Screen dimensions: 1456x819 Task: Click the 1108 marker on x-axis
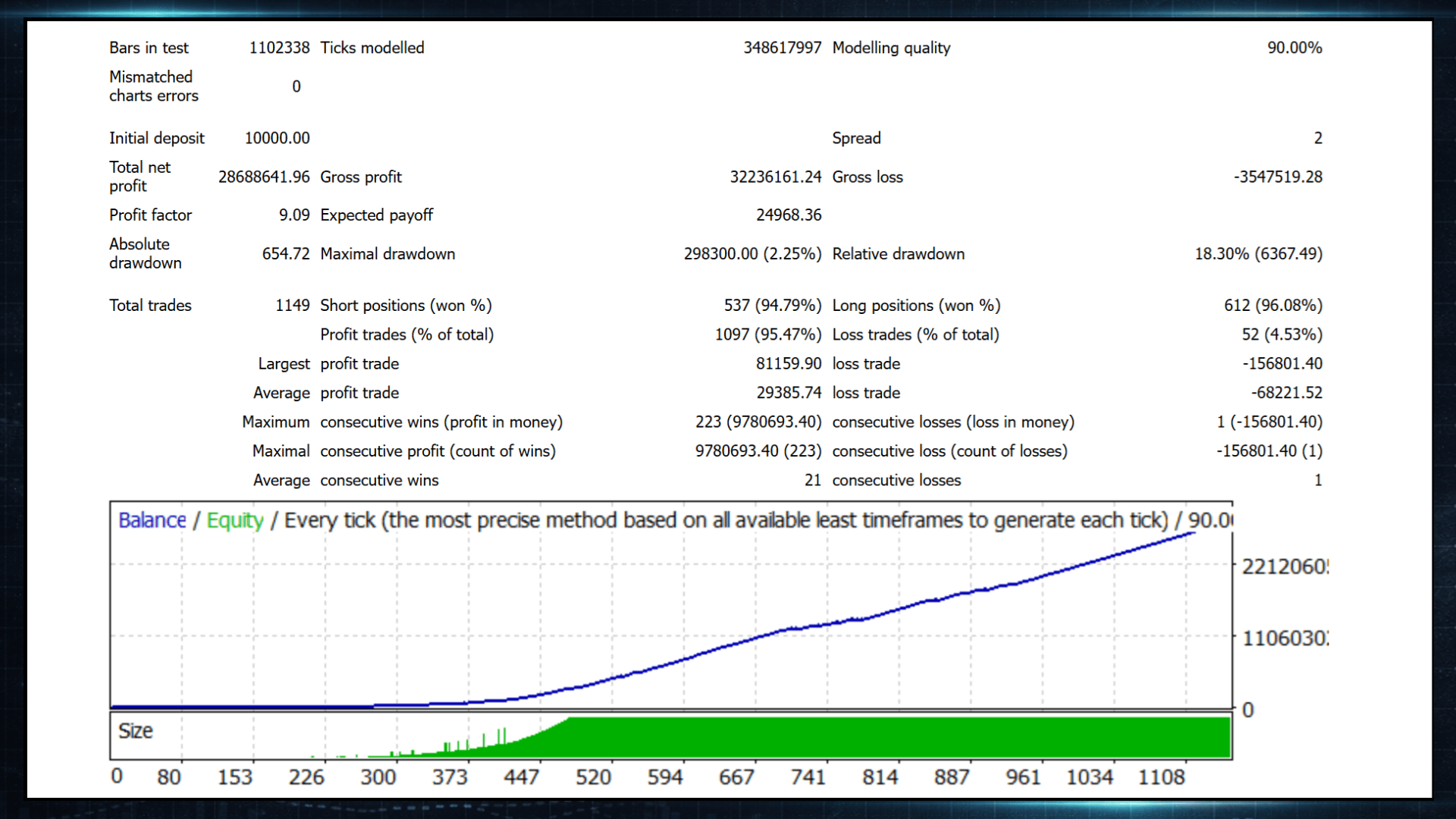coord(1161,777)
